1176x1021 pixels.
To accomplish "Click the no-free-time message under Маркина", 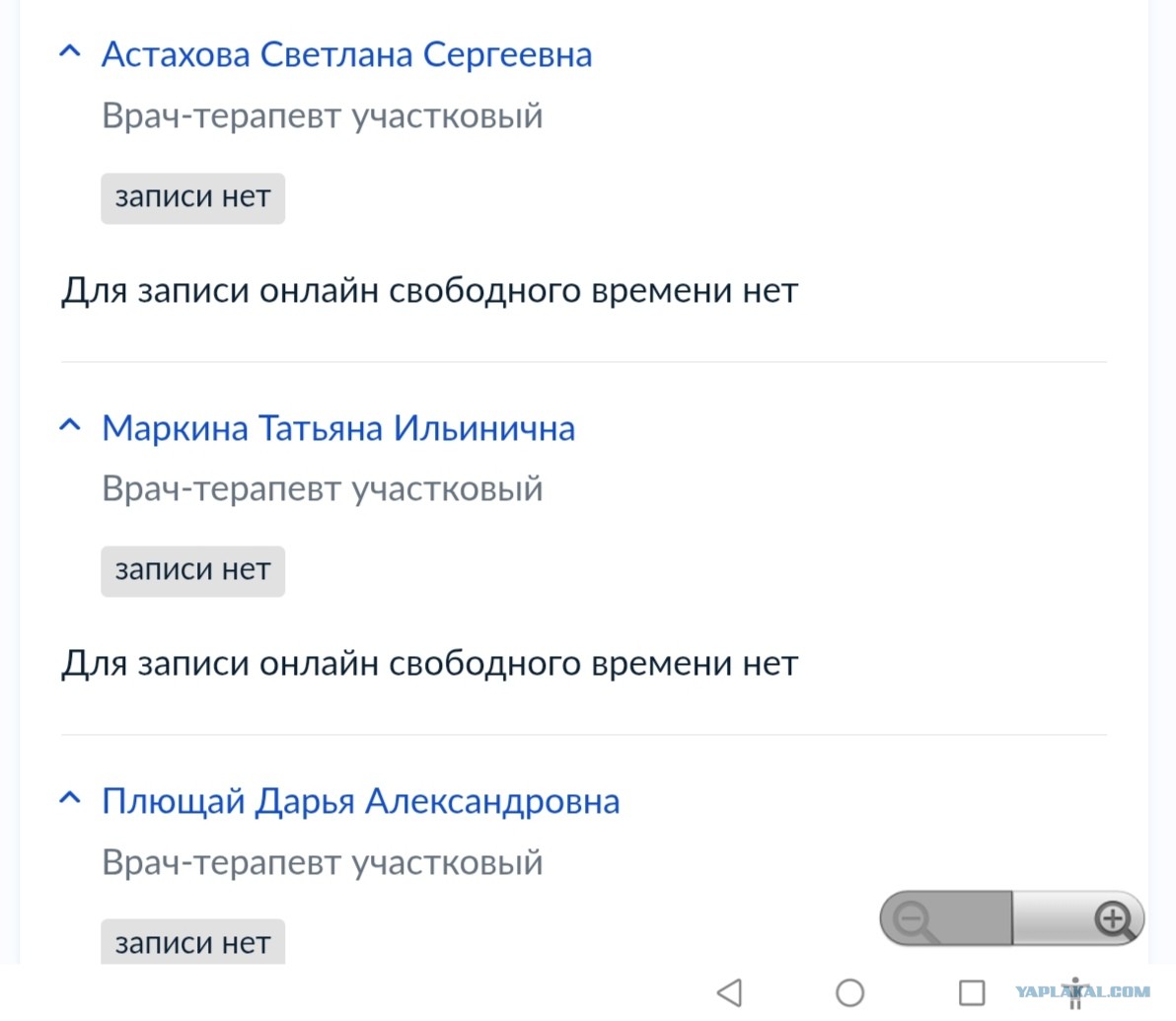I will click(429, 664).
